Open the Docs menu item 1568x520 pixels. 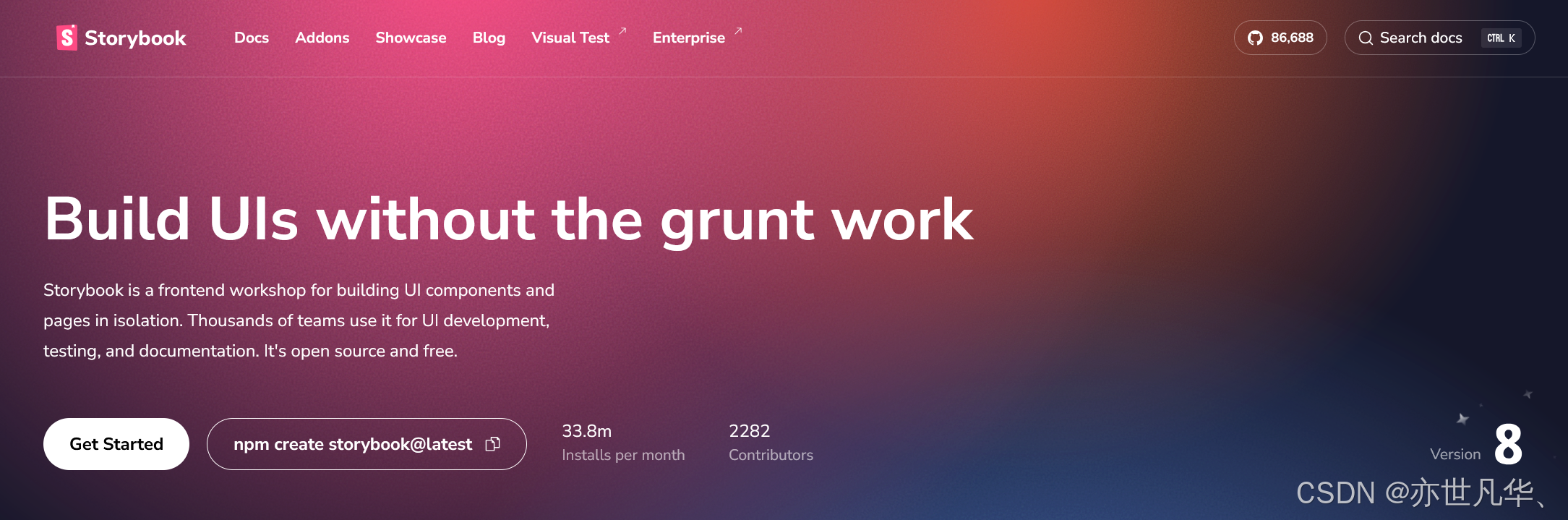(252, 38)
